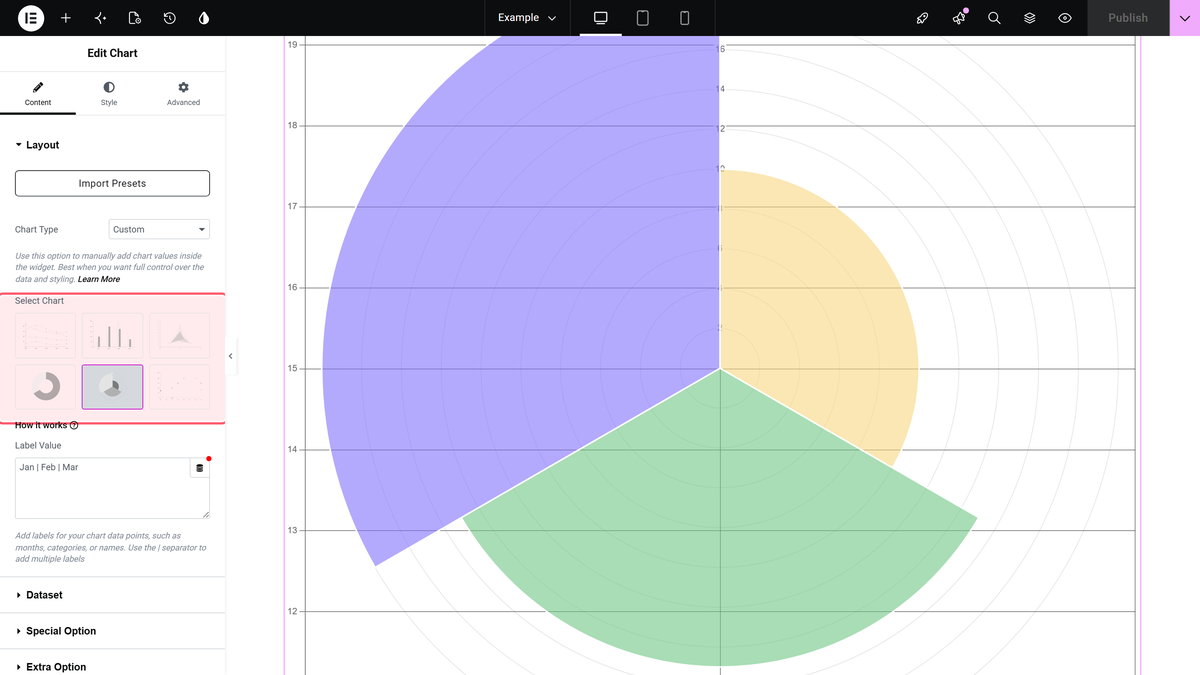Select the doughnut chart thumbnail
The width and height of the screenshot is (1200, 675).
click(45, 387)
